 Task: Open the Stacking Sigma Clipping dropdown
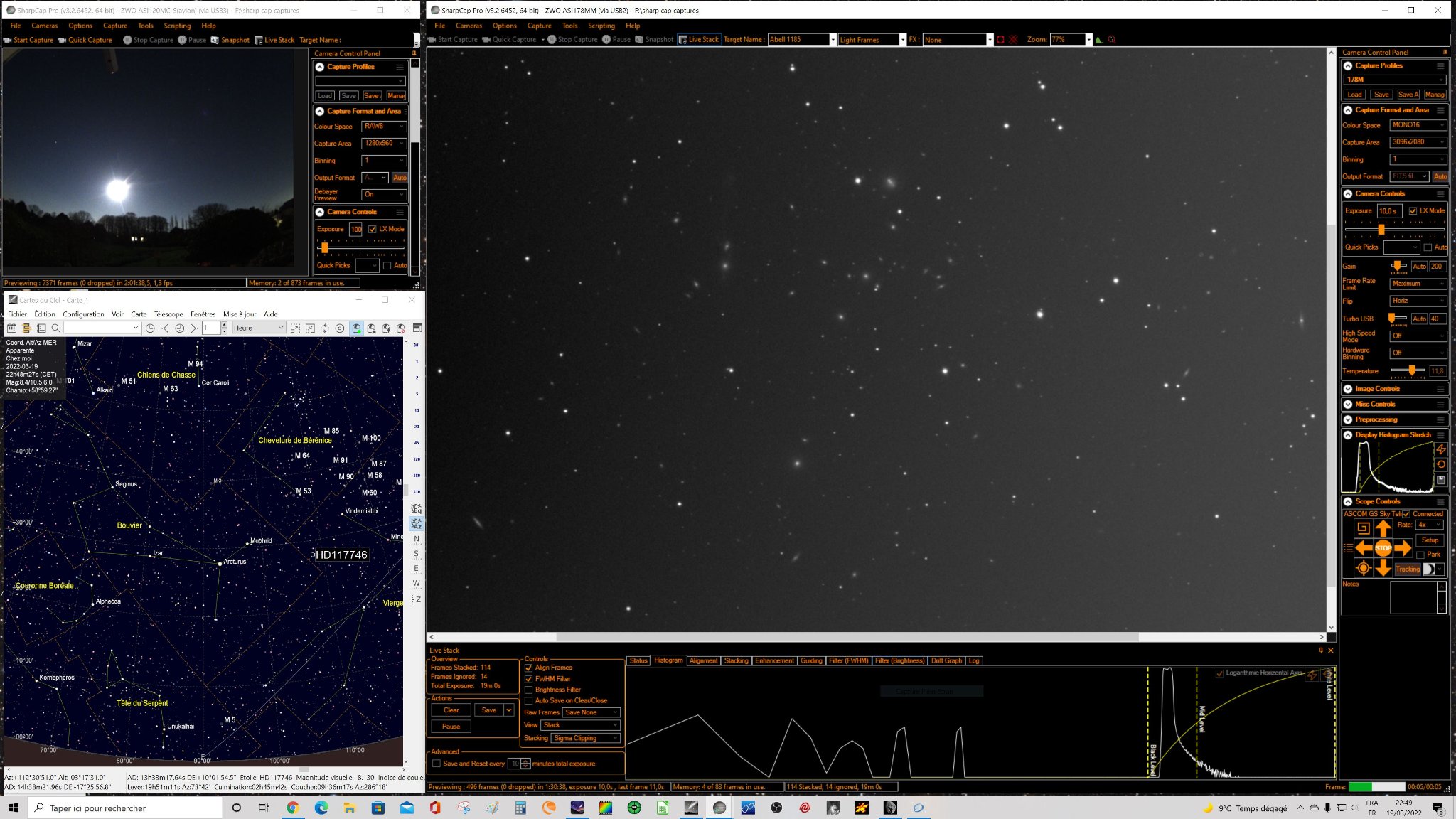[x=587, y=738]
